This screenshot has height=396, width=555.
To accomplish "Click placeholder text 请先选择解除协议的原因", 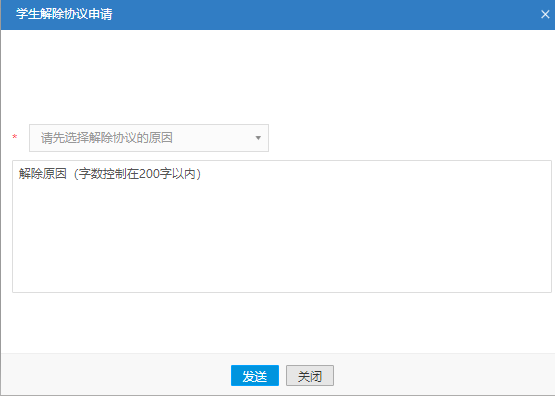I will tap(107, 138).
